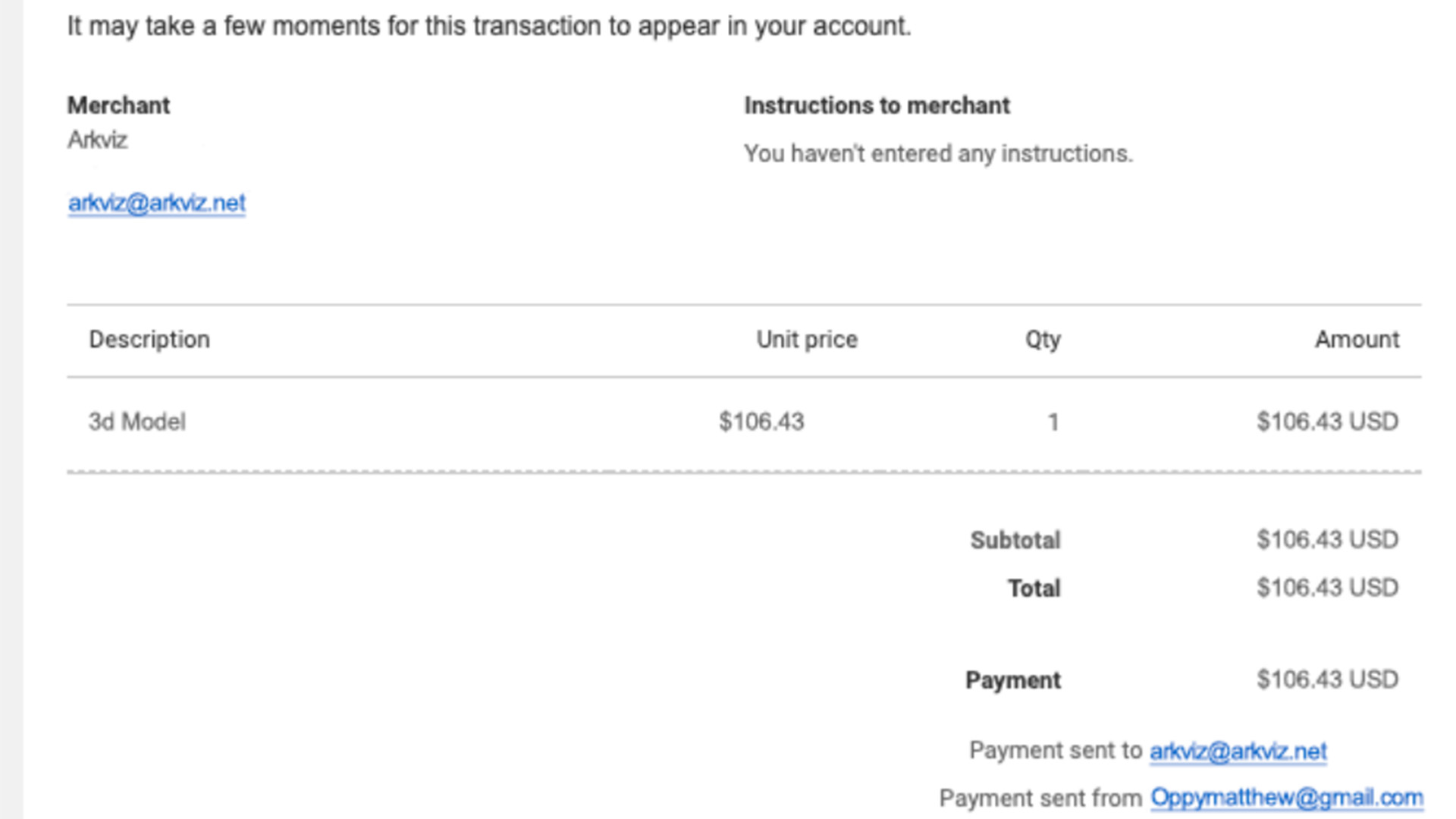Click the 3d Model row amount in USD
The width and height of the screenshot is (1456, 819).
1327,422
